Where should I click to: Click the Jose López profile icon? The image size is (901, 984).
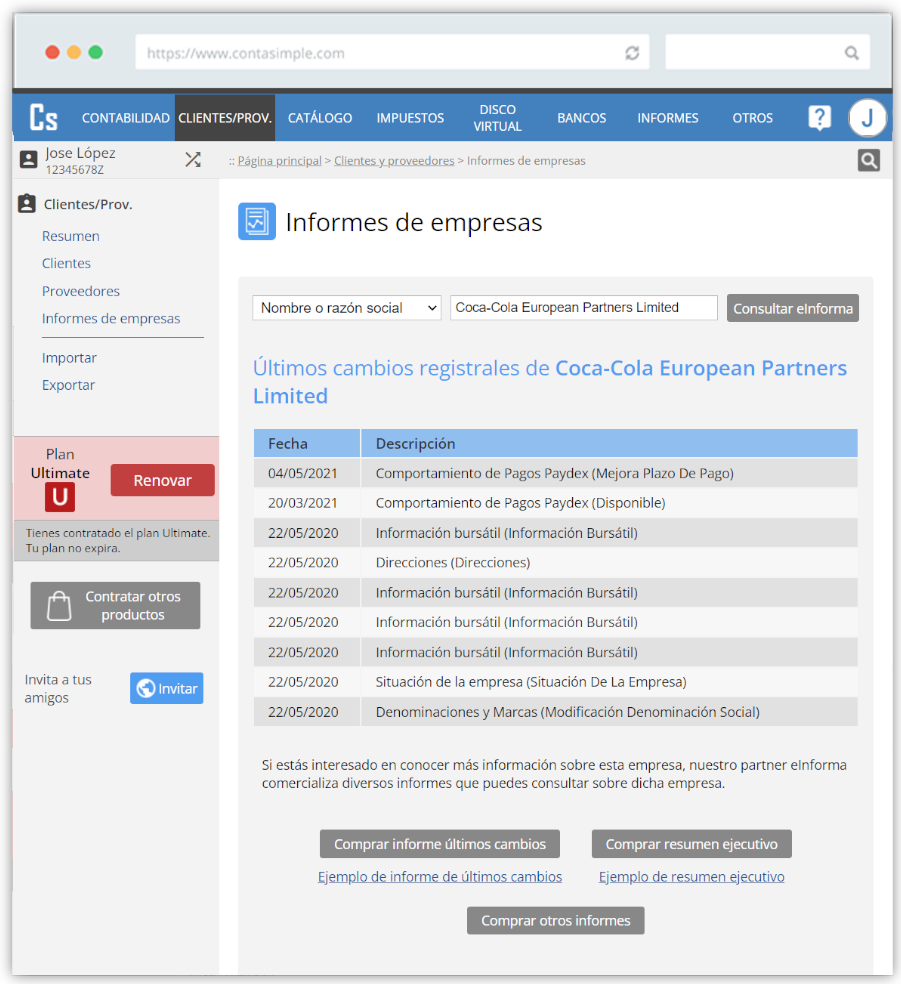(28, 159)
